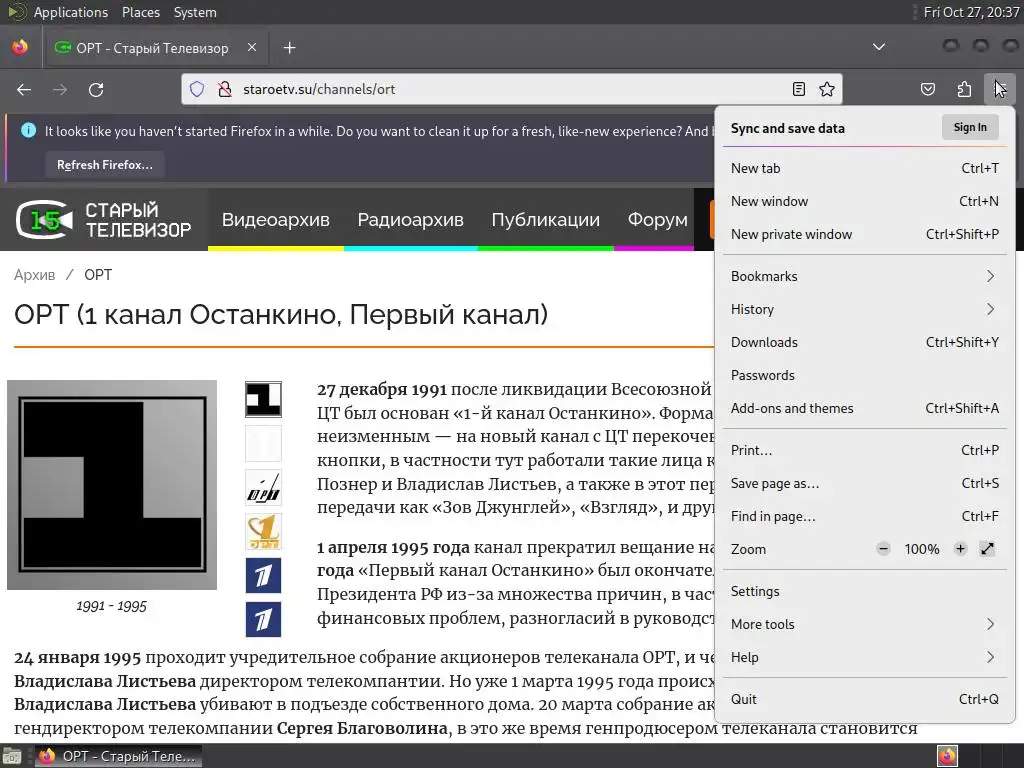Open a new tab with plus button
This screenshot has height=768, width=1024.
click(289, 48)
